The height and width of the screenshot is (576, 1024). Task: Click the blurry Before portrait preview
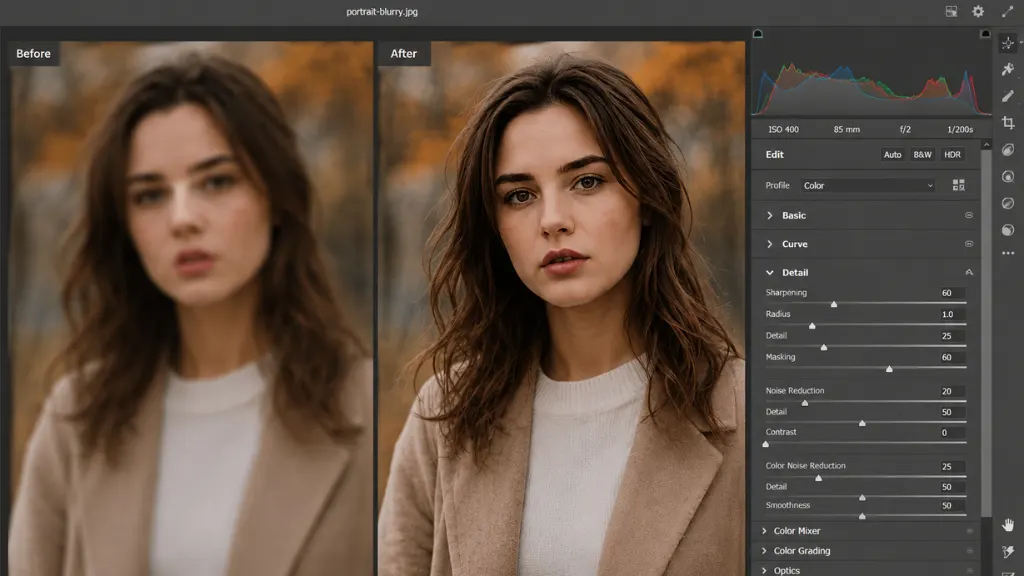tap(191, 308)
